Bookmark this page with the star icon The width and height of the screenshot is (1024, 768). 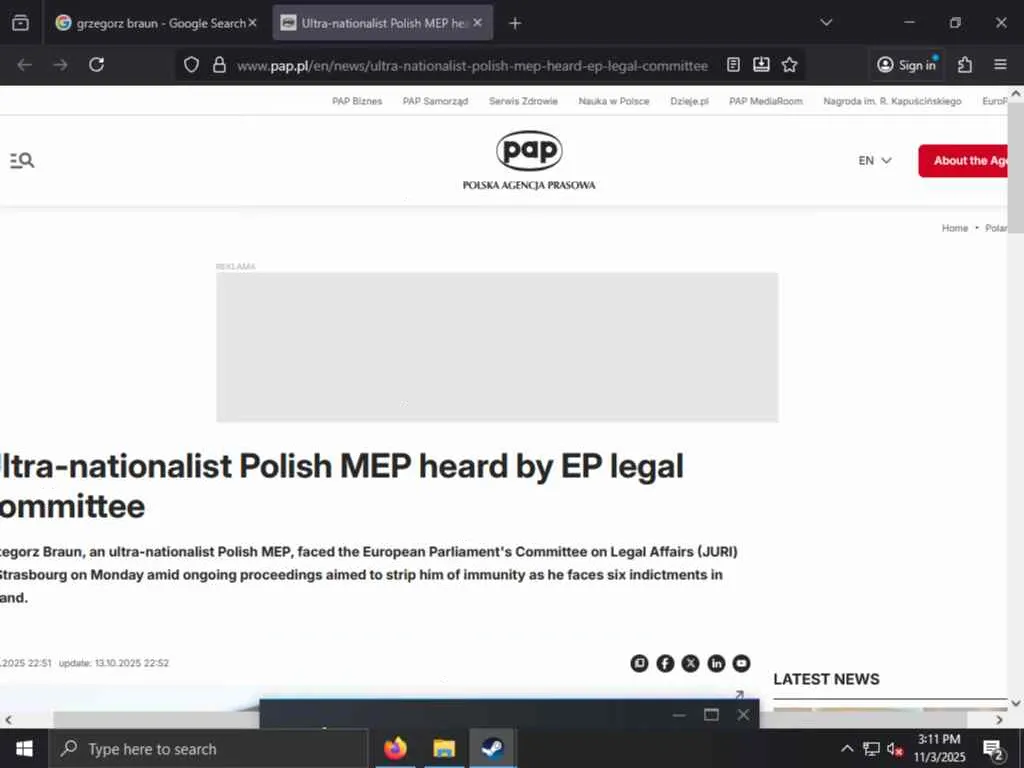click(790, 65)
